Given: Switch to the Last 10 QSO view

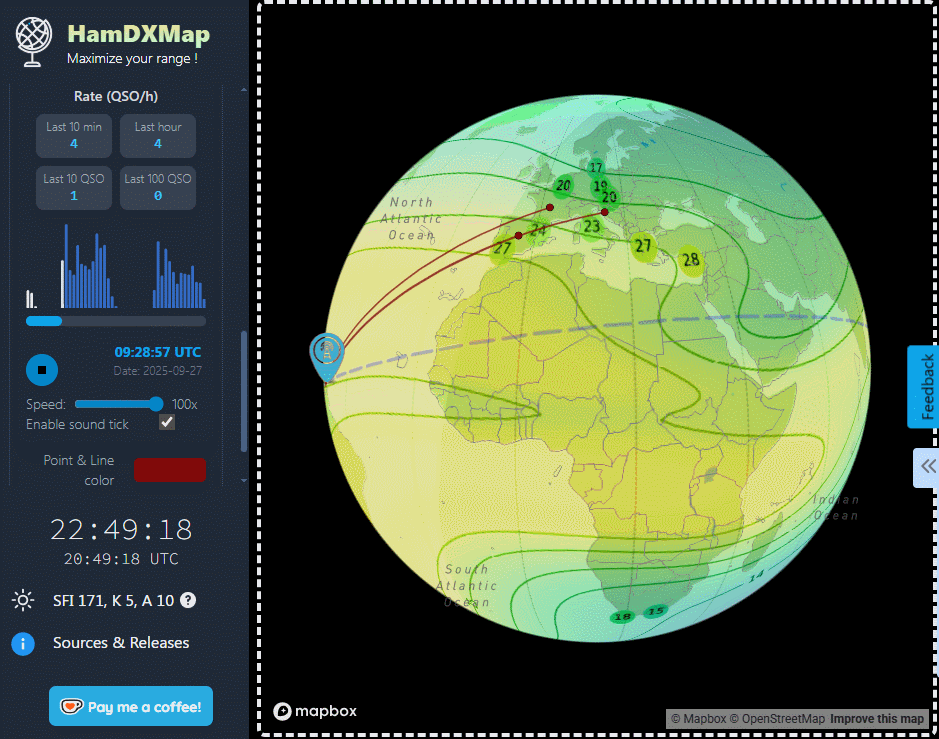Looking at the screenshot, I should click(74, 188).
